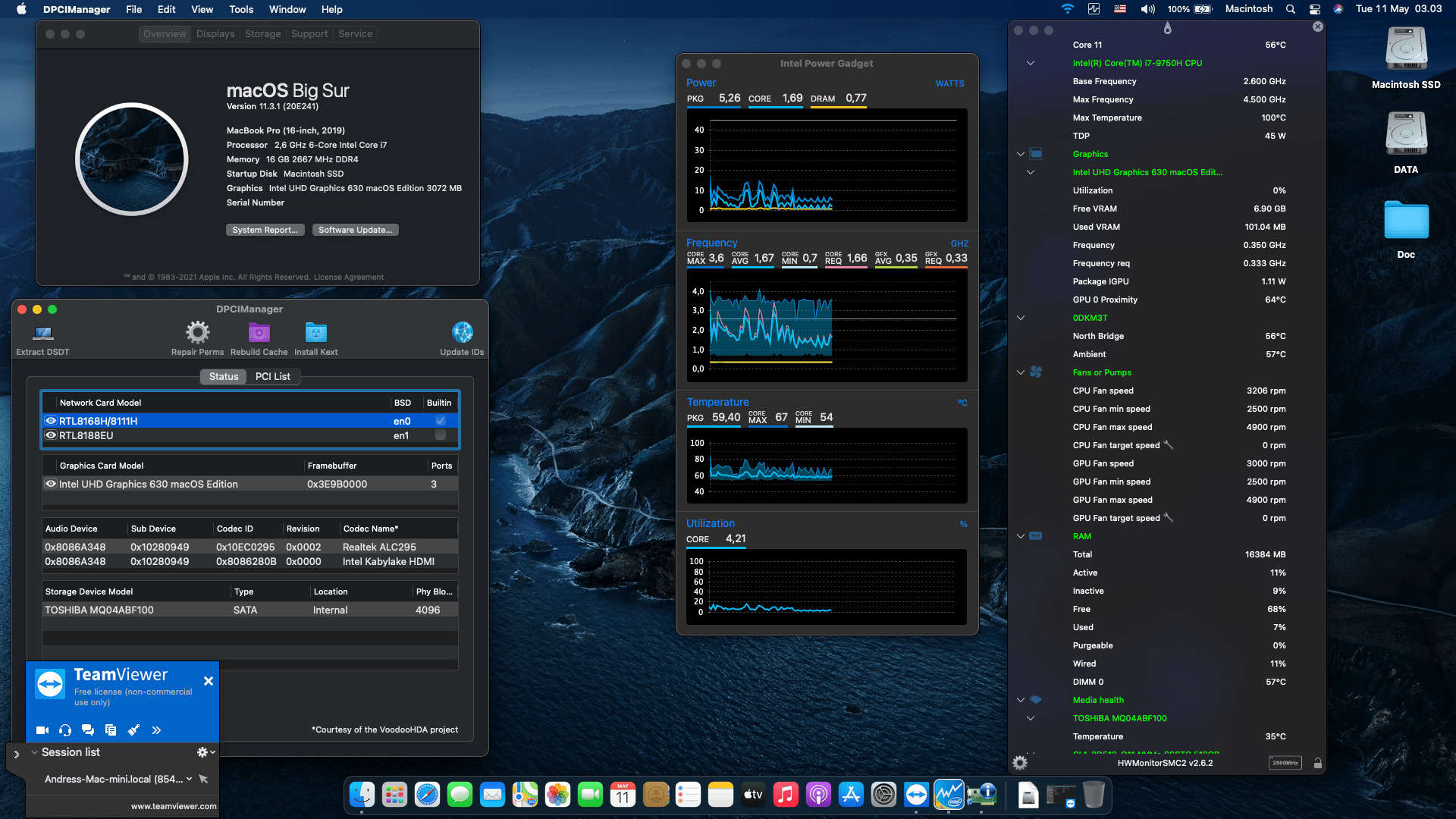Image resolution: width=1456 pixels, height=819 pixels.
Task: Click the Spotlight search icon in the menu bar
Action: pos(1290,9)
